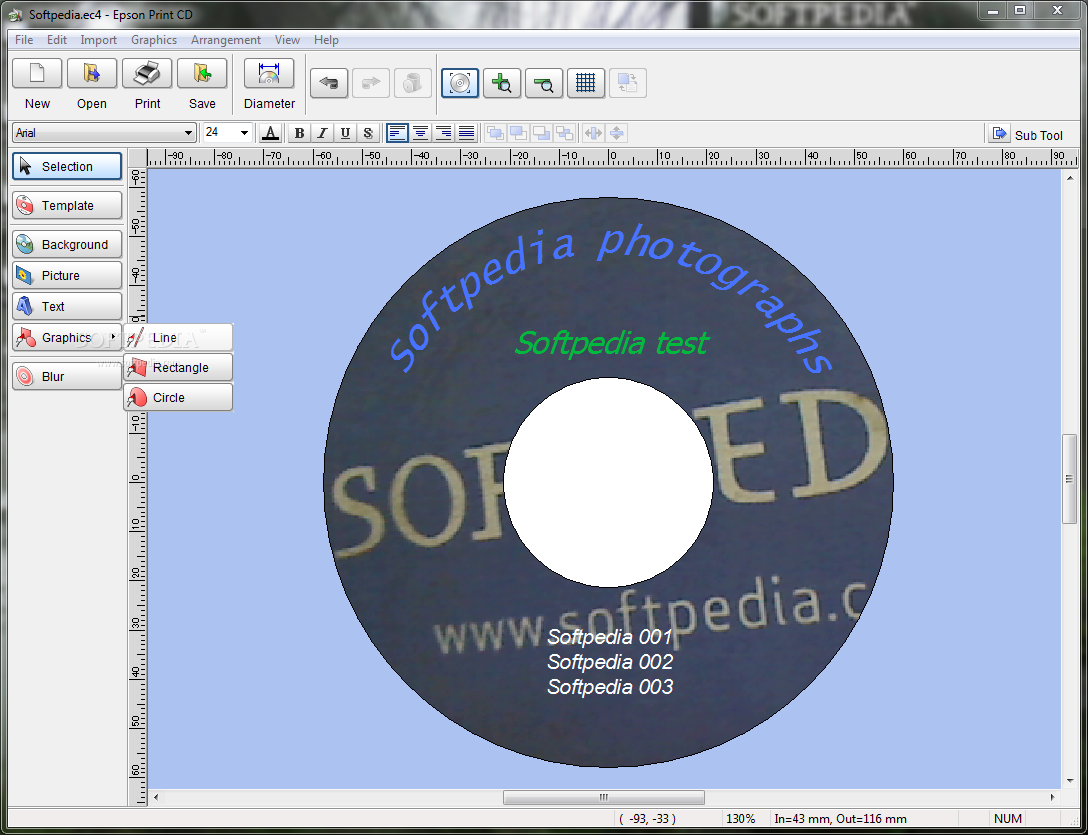1088x835 pixels.
Task: Click the Send to back icon
Action: coord(565,133)
